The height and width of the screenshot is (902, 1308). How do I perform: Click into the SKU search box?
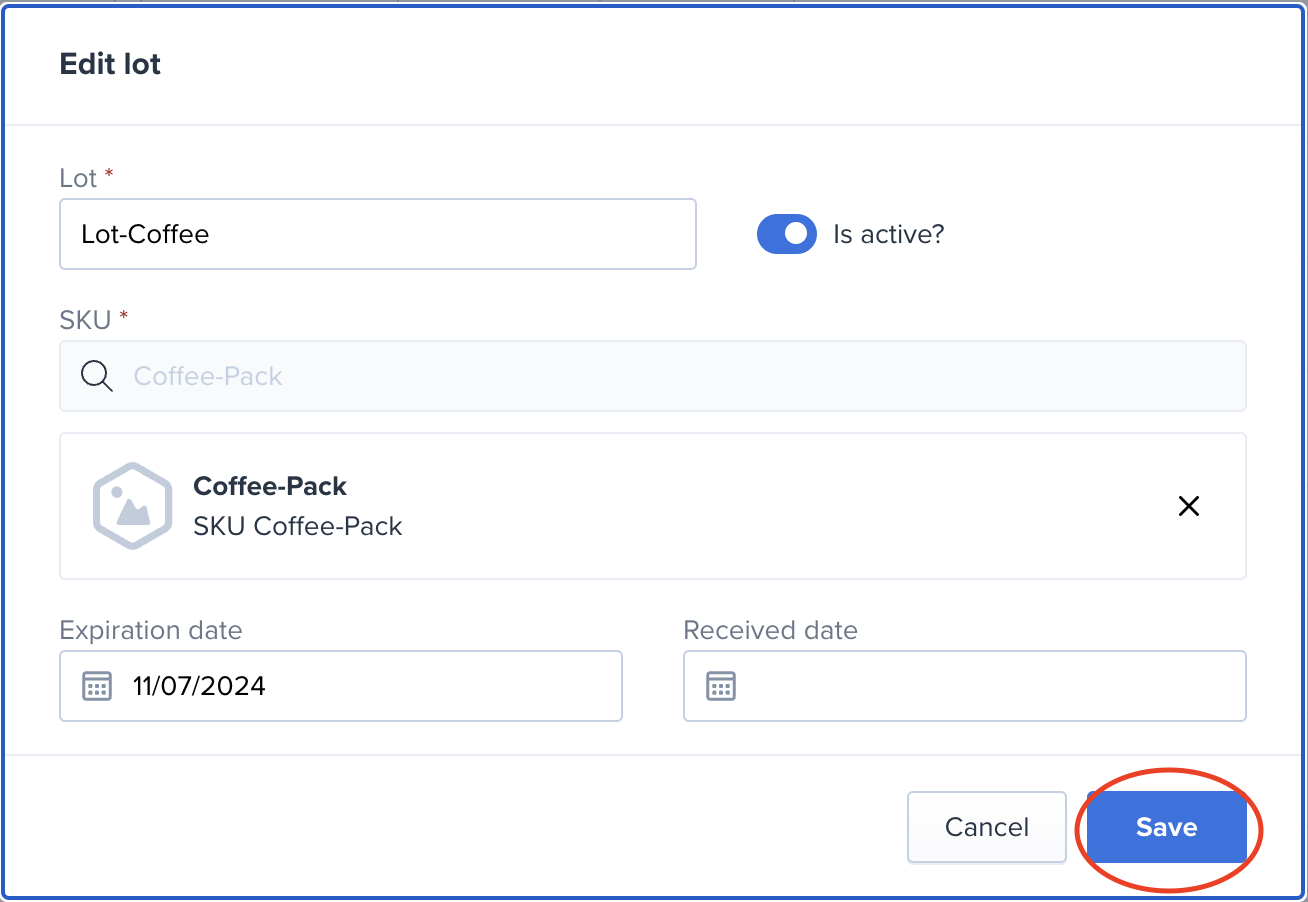[653, 376]
